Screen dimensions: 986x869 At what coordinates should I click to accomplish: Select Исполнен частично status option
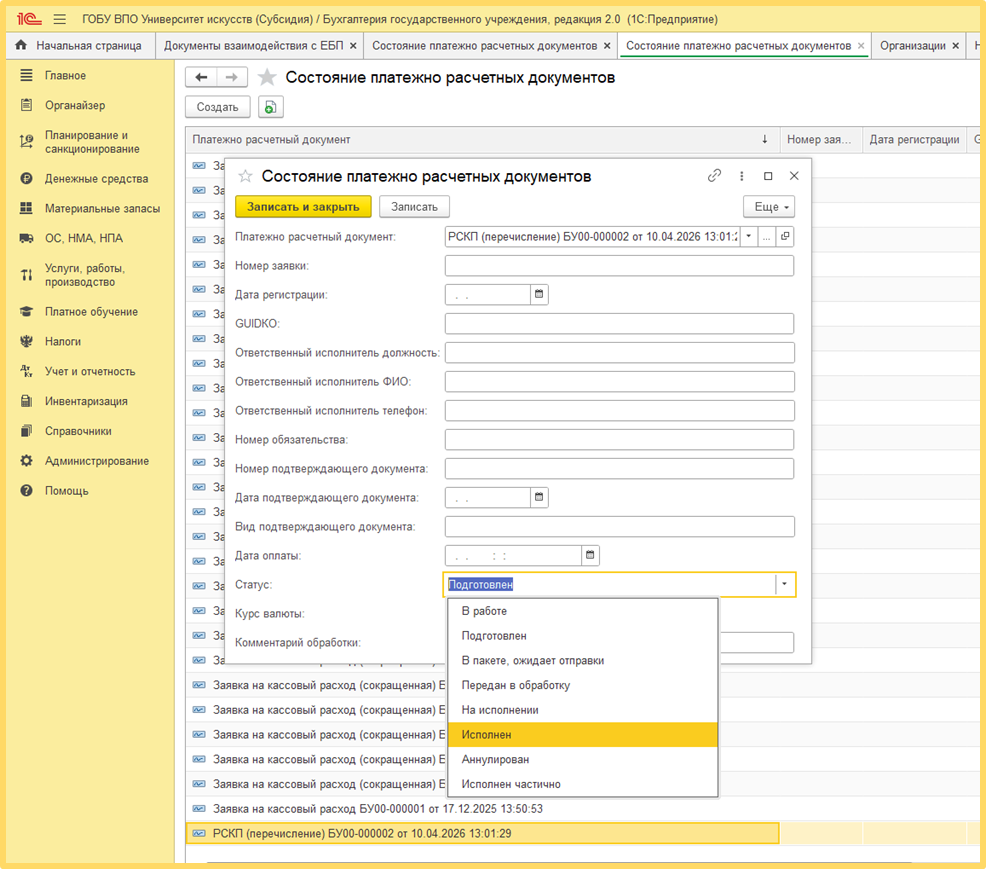(582, 784)
